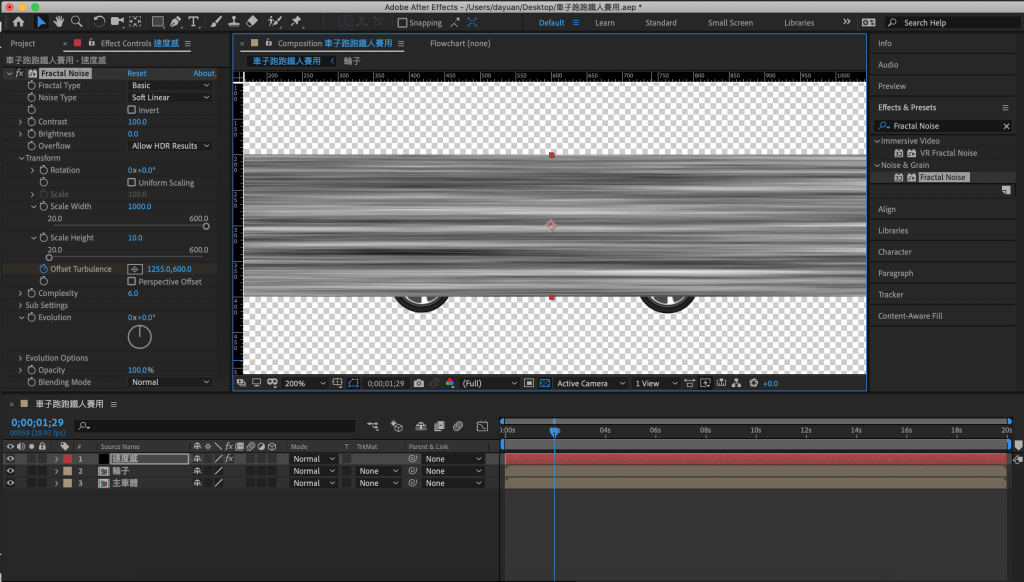Click the Scale Width slider handle
The width and height of the screenshot is (1024, 582).
[x=206, y=227]
